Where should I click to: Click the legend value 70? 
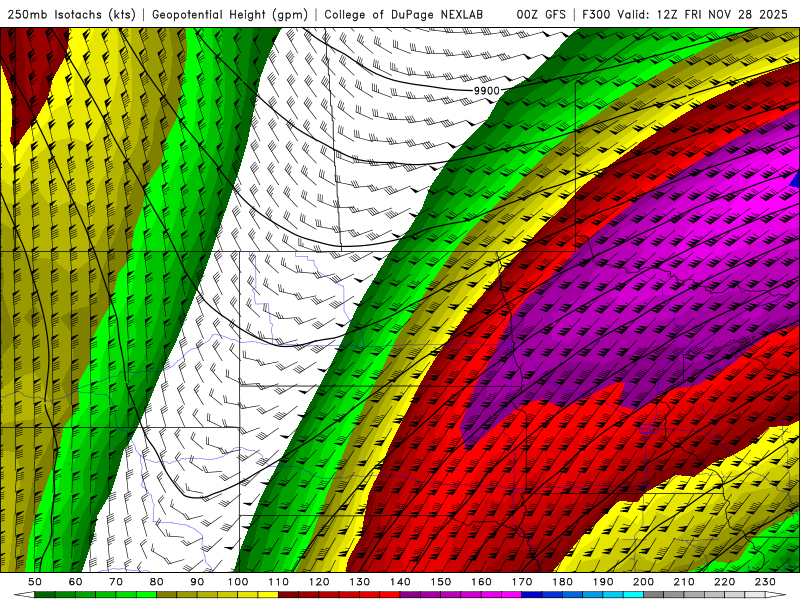[x=116, y=582]
